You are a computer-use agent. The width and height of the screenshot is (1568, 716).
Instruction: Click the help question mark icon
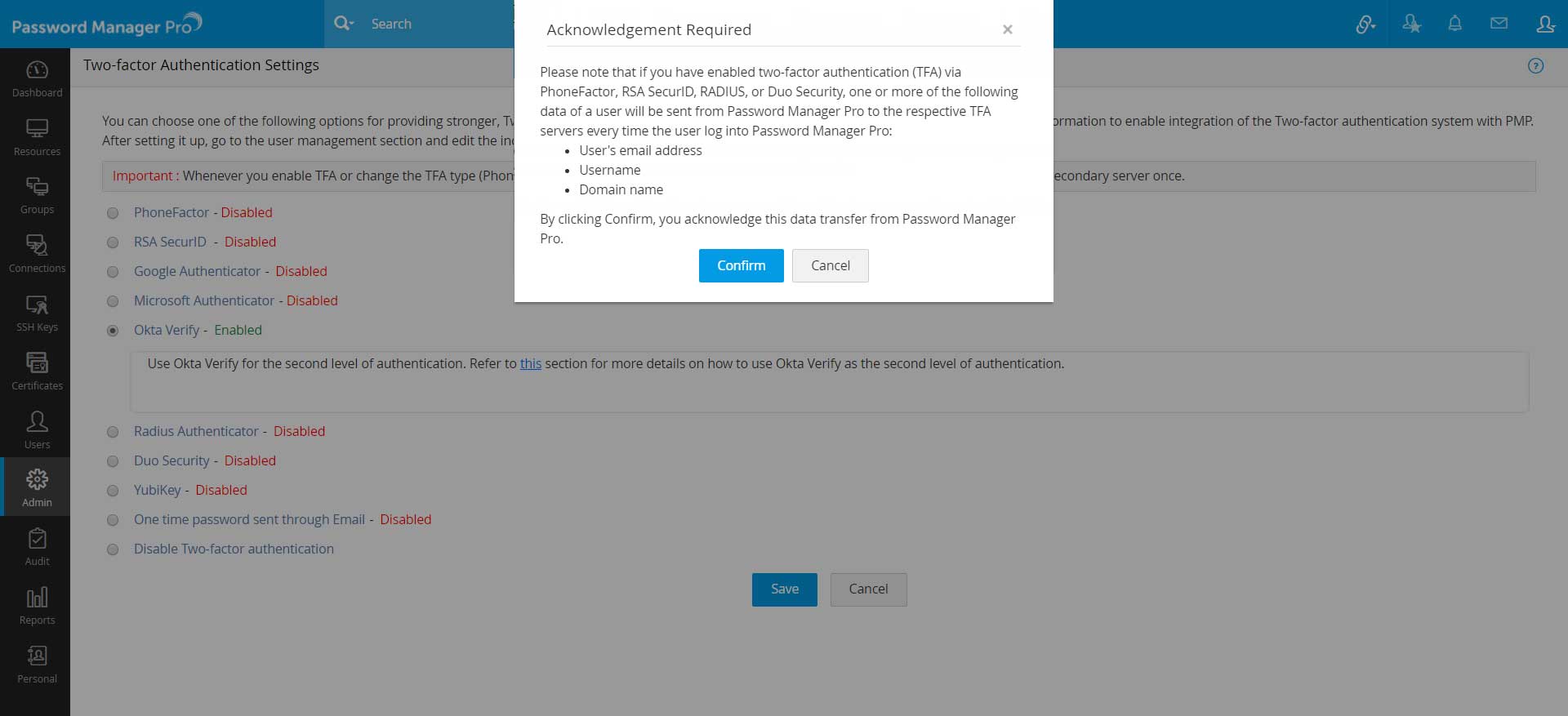pos(1535,66)
